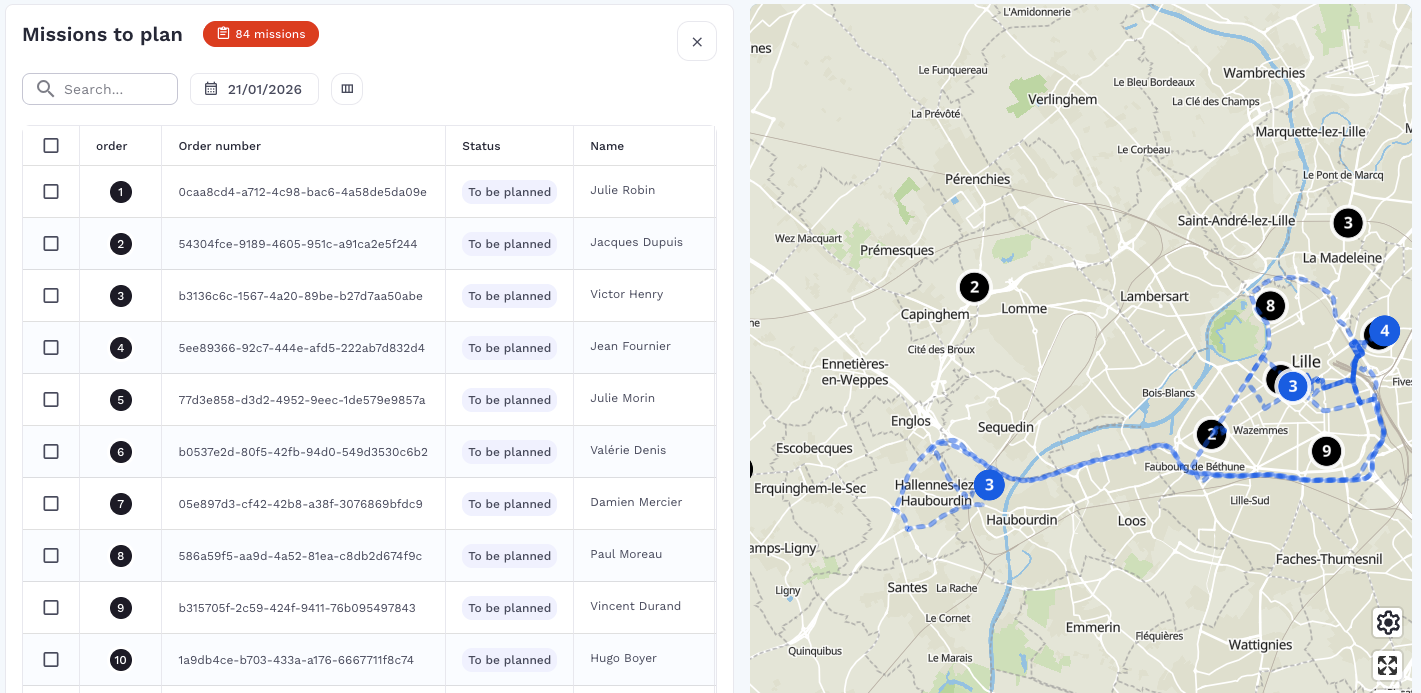Click blue marker 3 near Haubourdin
The width and height of the screenshot is (1421, 693).
tap(988, 485)
